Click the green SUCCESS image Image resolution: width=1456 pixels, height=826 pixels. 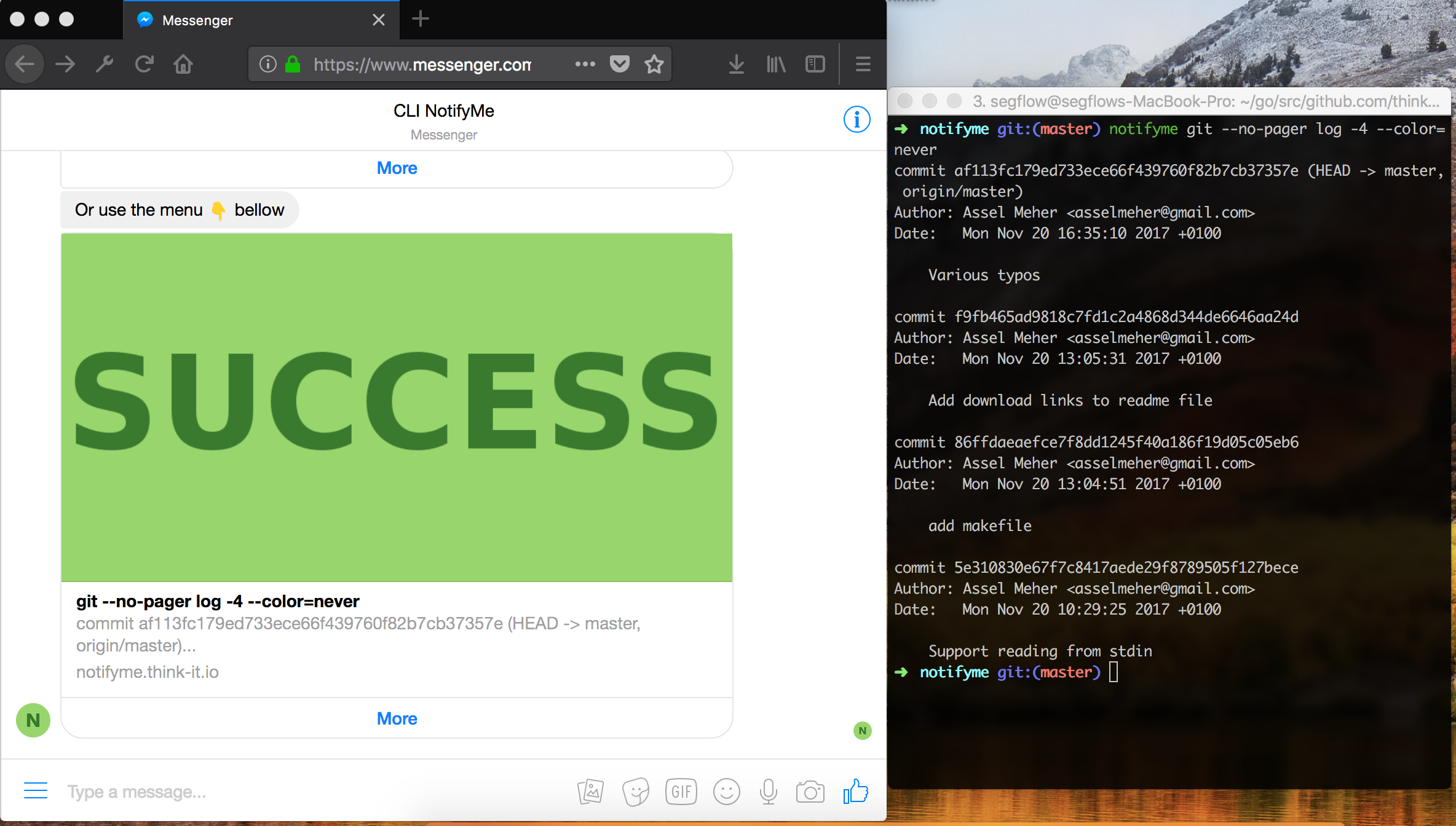click(x=397, y=407)
